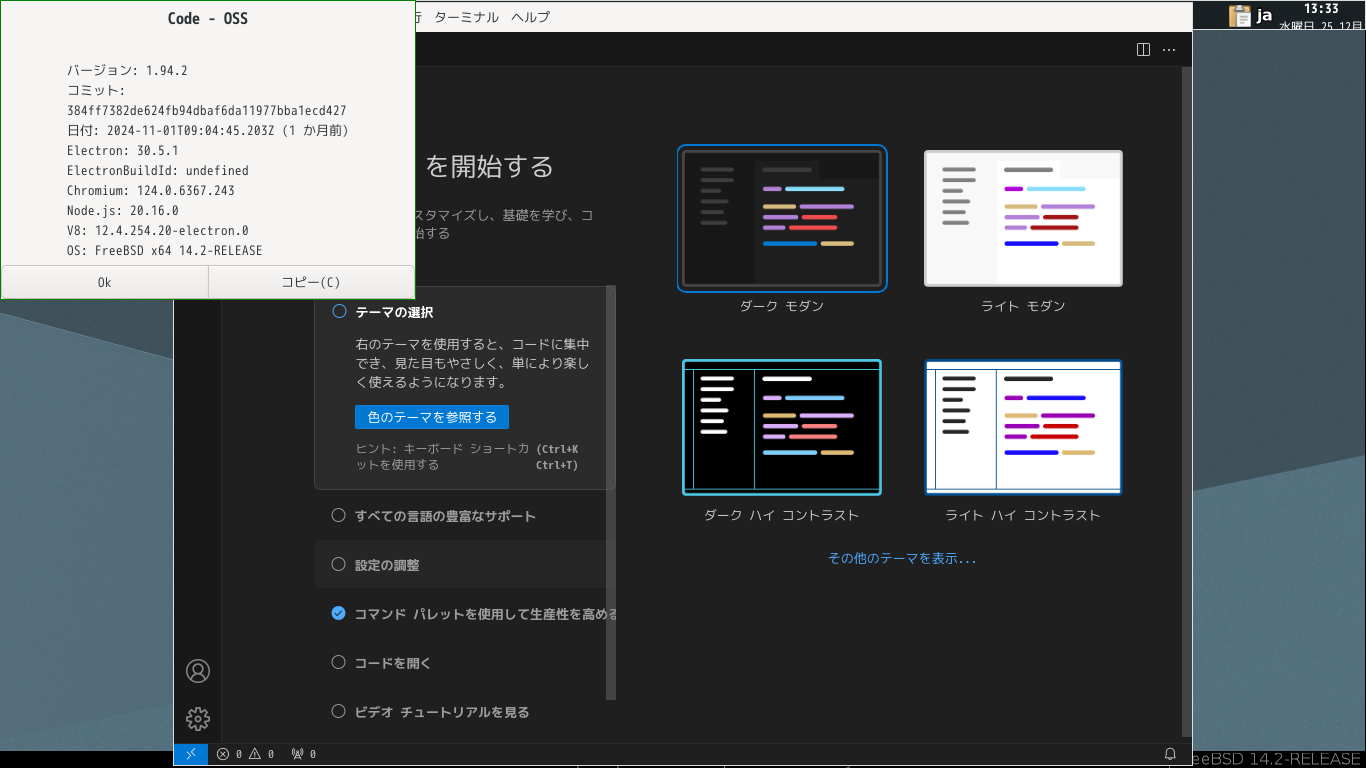This screenshot has height=768, width=1366.
Task: Select the テーマの選択 step radio
Action: (x=339, y=312)
